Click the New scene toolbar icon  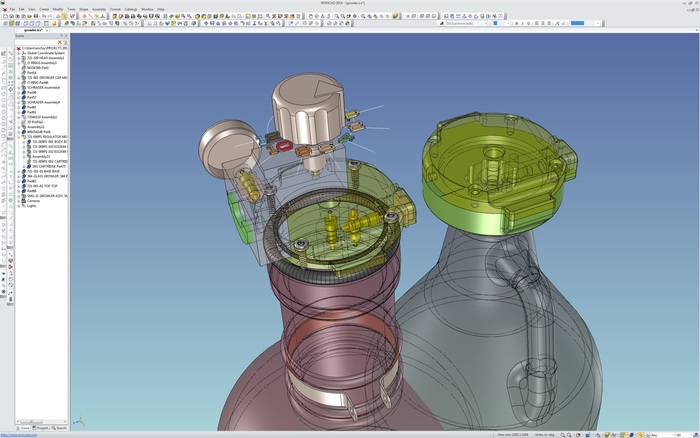(x=5, y=16)
